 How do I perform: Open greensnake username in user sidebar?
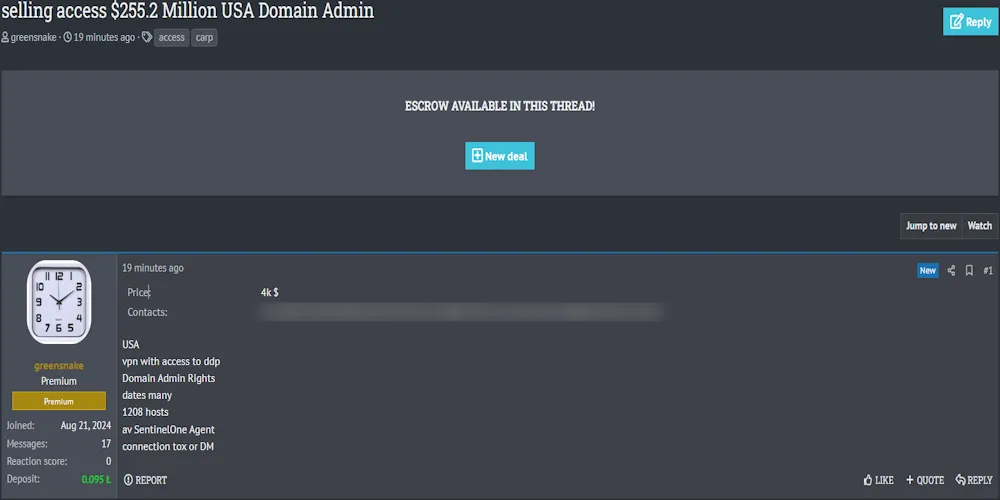59,366
